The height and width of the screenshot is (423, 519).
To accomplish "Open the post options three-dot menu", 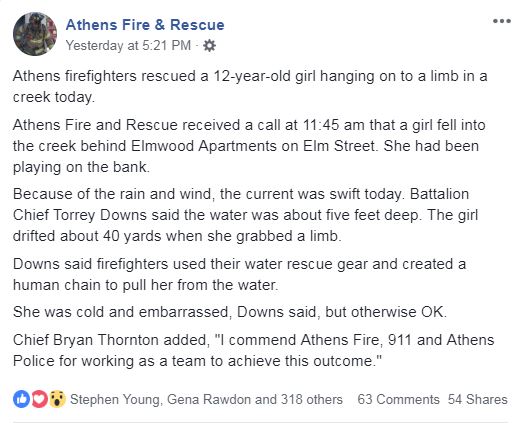I will pos(502,21).
